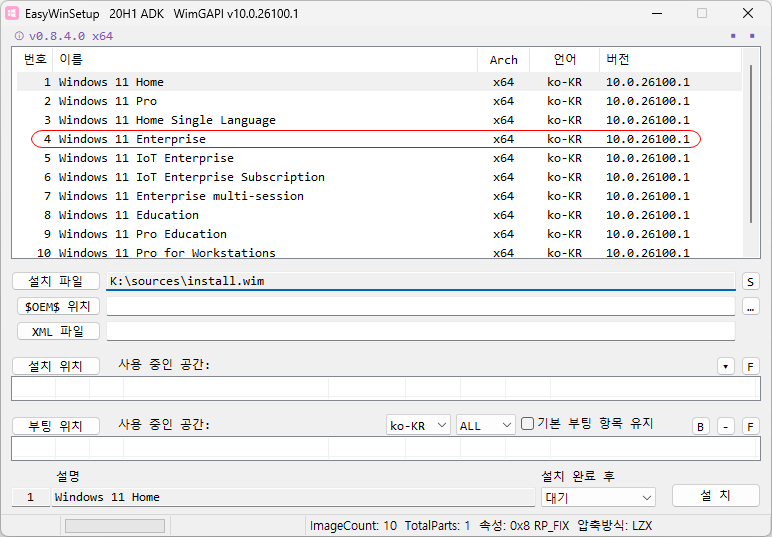This screenshot has width=772, height=537.
Task: Click the 번호 column header
Action: point(34,60)
